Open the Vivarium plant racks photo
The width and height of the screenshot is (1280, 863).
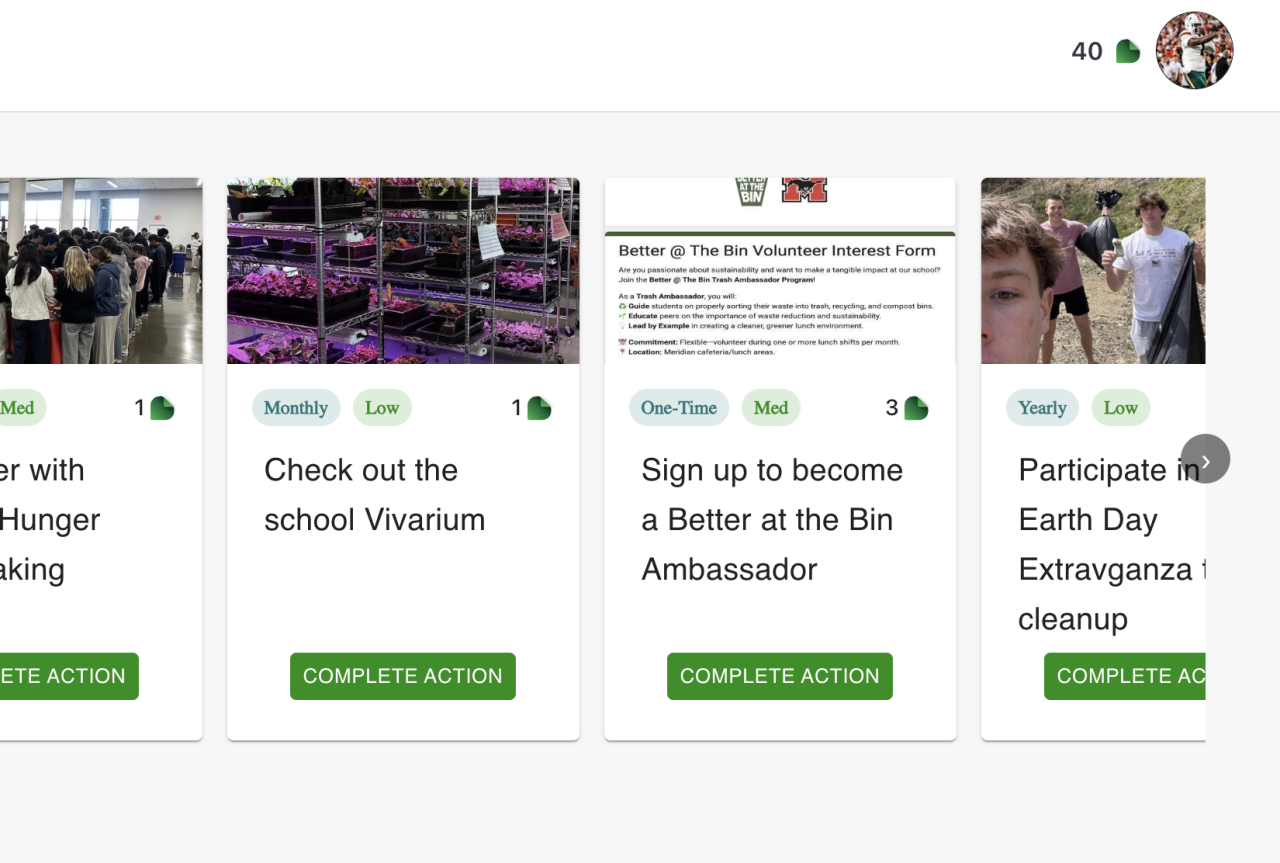tap(403, 271)
